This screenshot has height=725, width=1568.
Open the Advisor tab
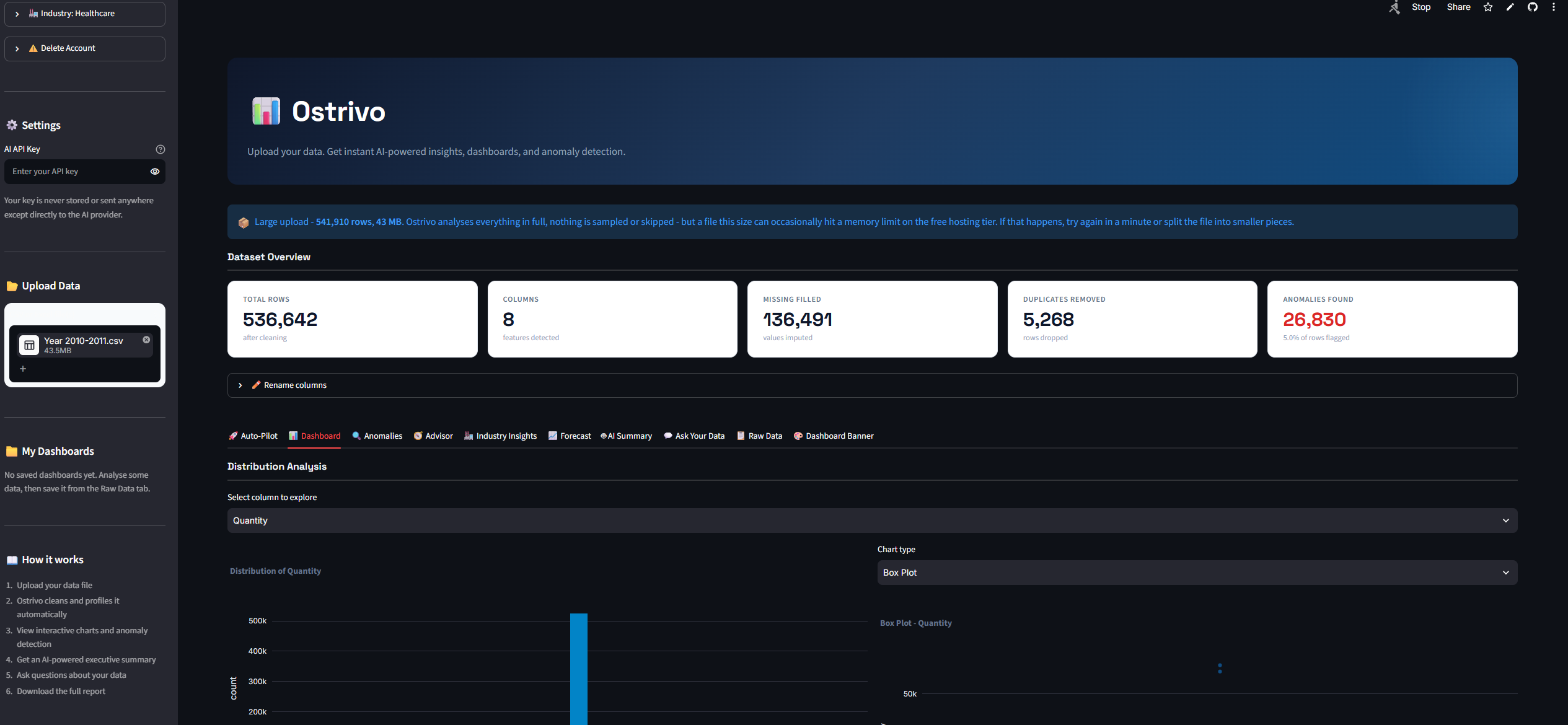[433, 436]
